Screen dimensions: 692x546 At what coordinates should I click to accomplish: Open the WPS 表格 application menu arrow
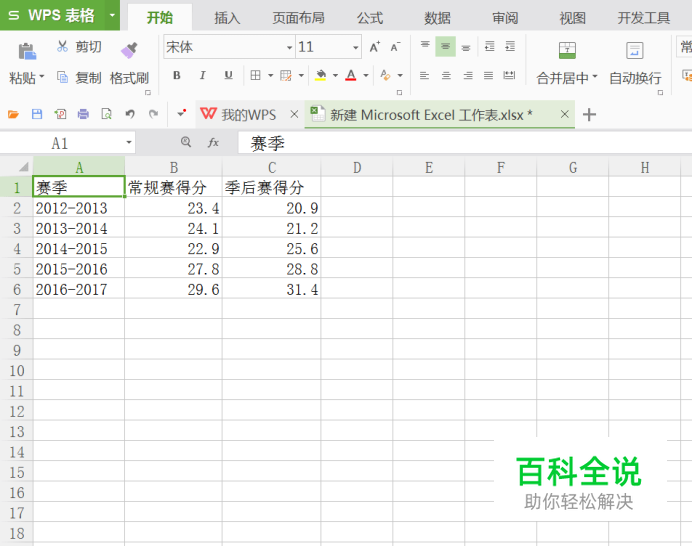point(112,15)
